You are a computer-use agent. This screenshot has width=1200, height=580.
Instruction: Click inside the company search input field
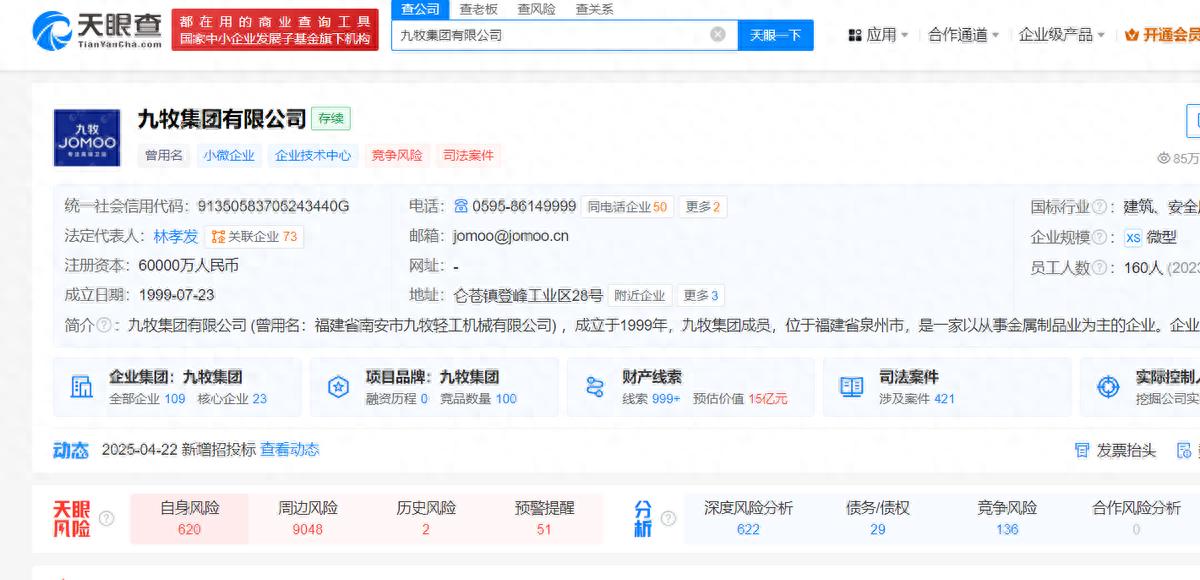click(x=550, y=35)
